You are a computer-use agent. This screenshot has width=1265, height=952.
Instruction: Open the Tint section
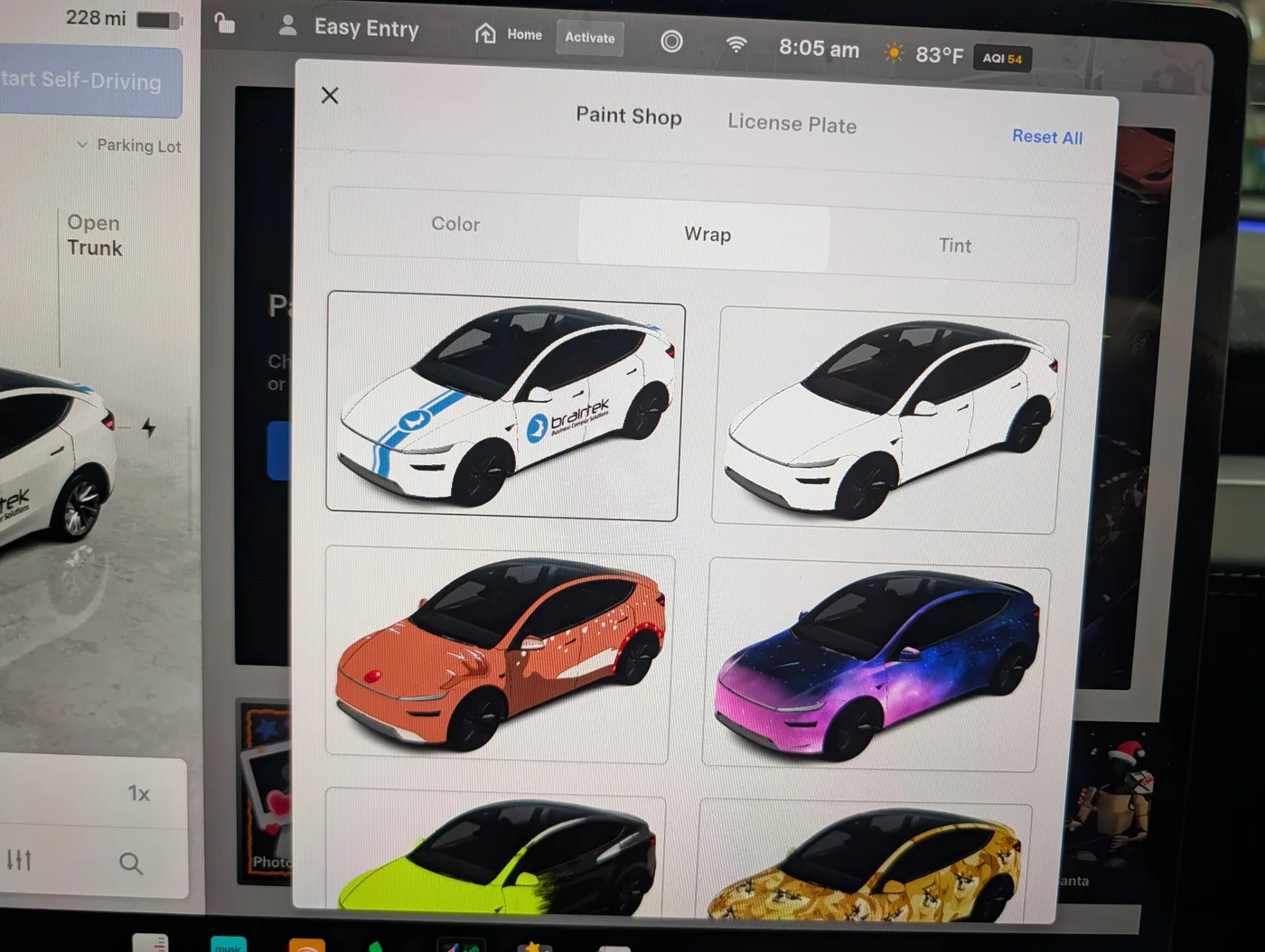pyautogui.click(x=954, y=246)
